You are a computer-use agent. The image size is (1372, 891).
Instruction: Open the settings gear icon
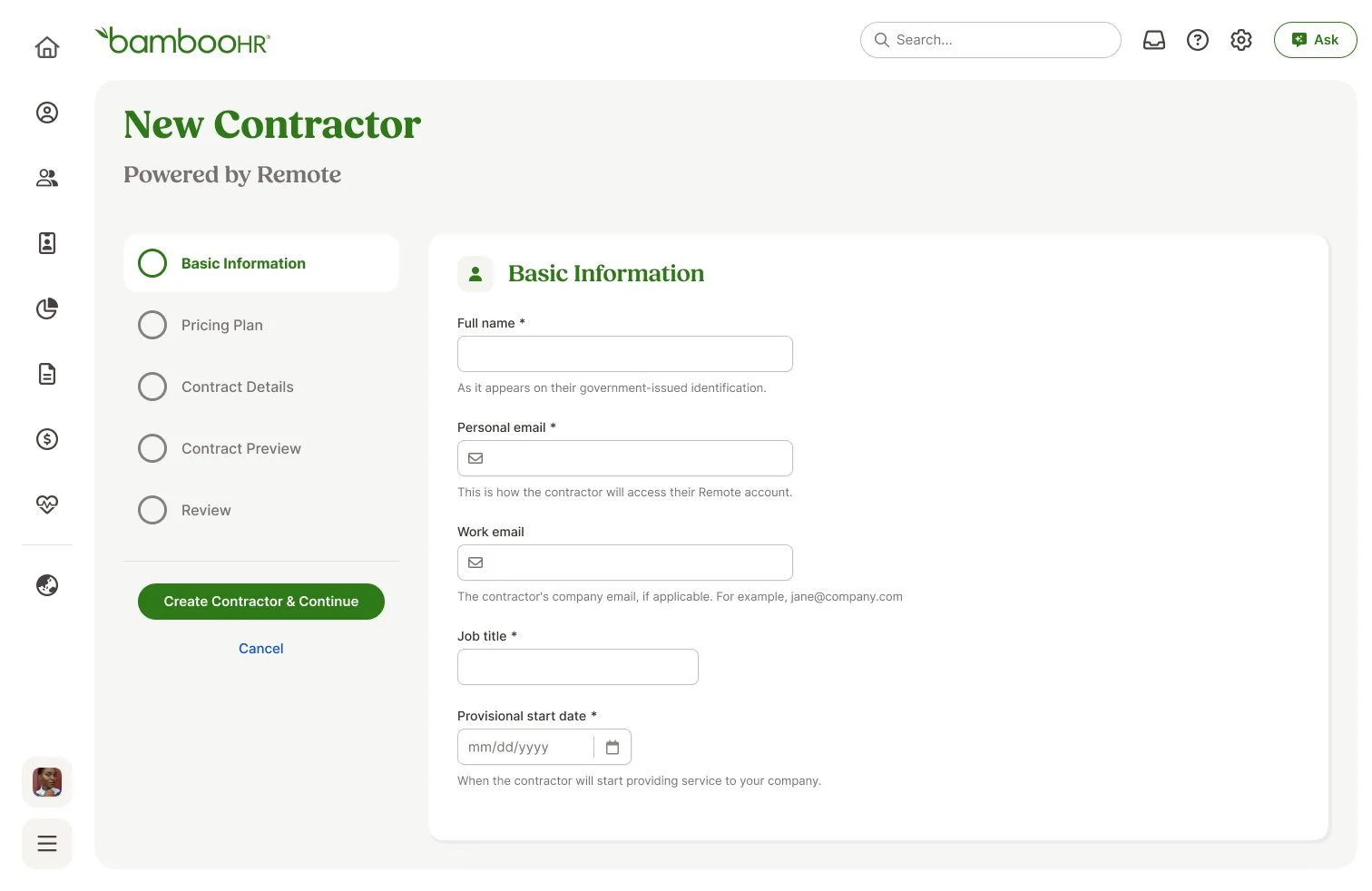pos(1241,40)
